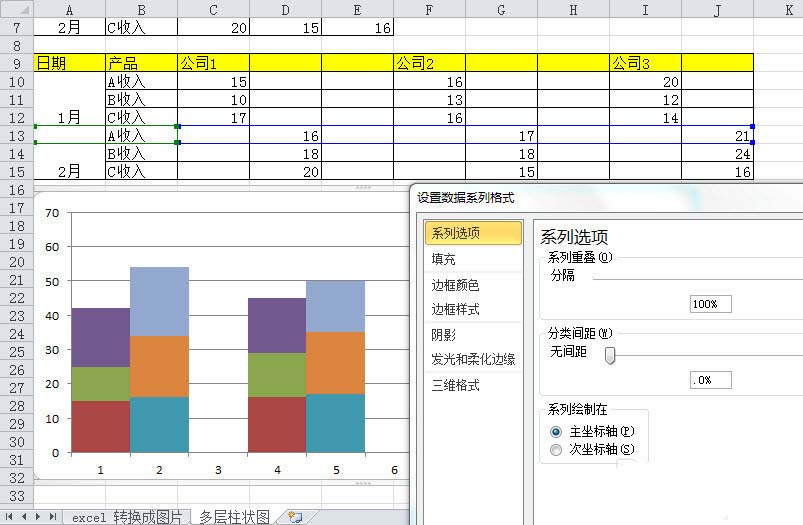Click A收入 cell in row 10
803x525 pixels.
coord(141,81)
